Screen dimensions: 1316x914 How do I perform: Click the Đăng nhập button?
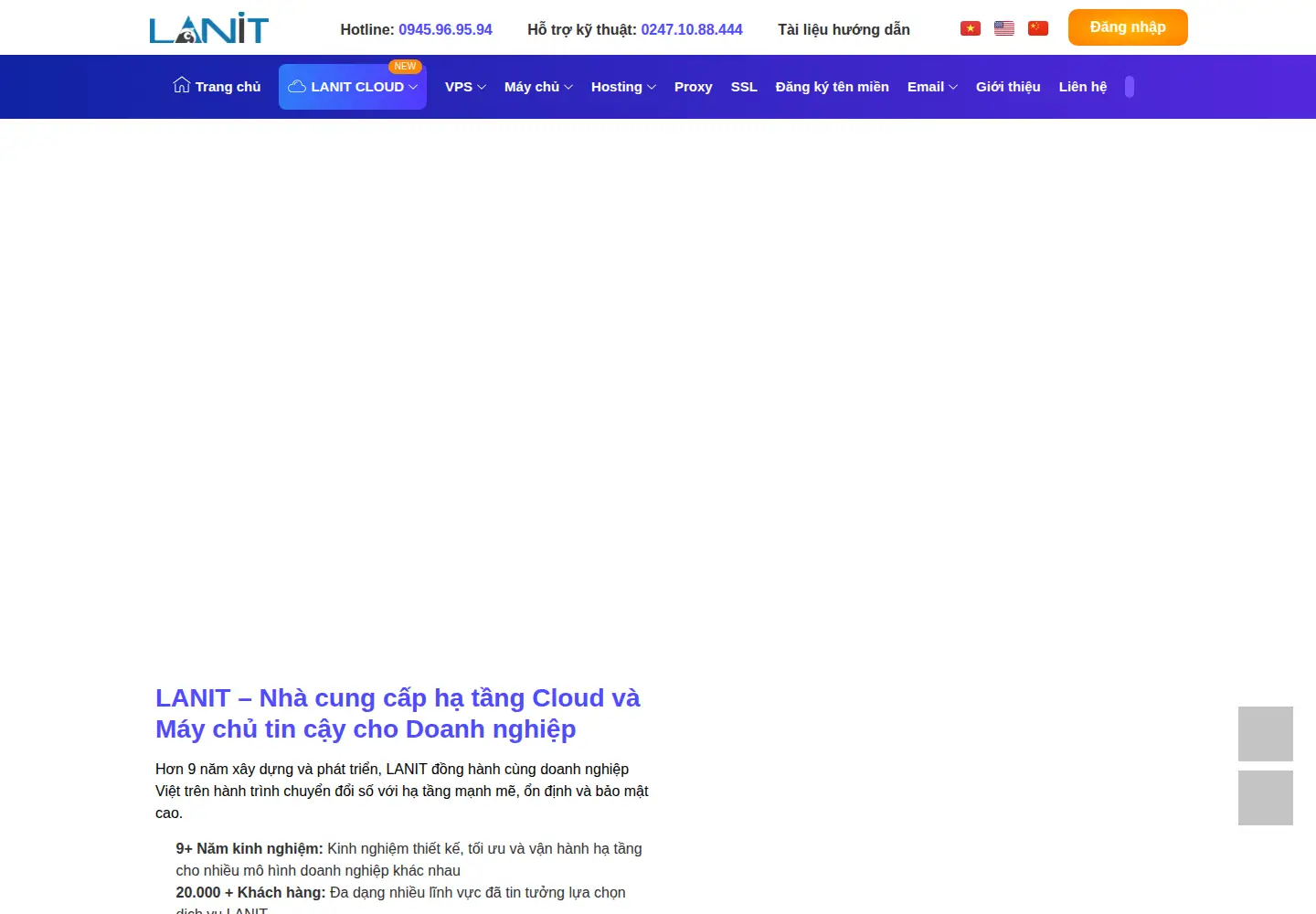coord(1128,27)
